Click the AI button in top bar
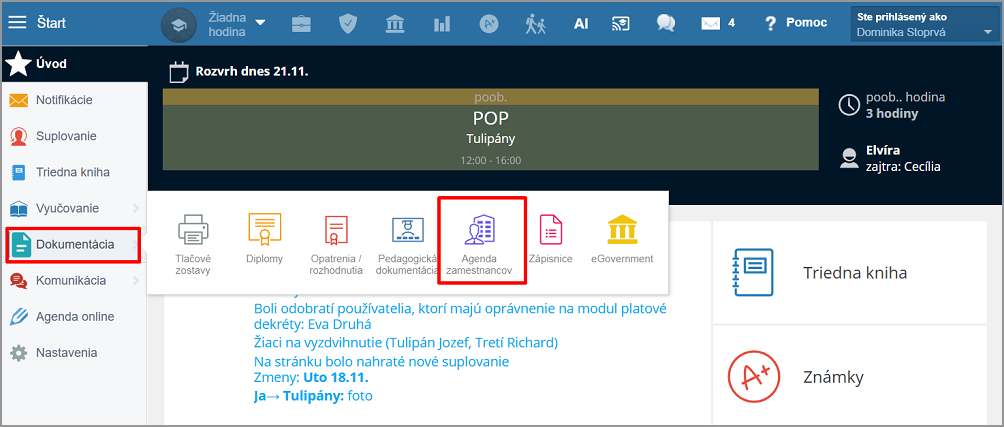1004x427 pixels. 581,23
